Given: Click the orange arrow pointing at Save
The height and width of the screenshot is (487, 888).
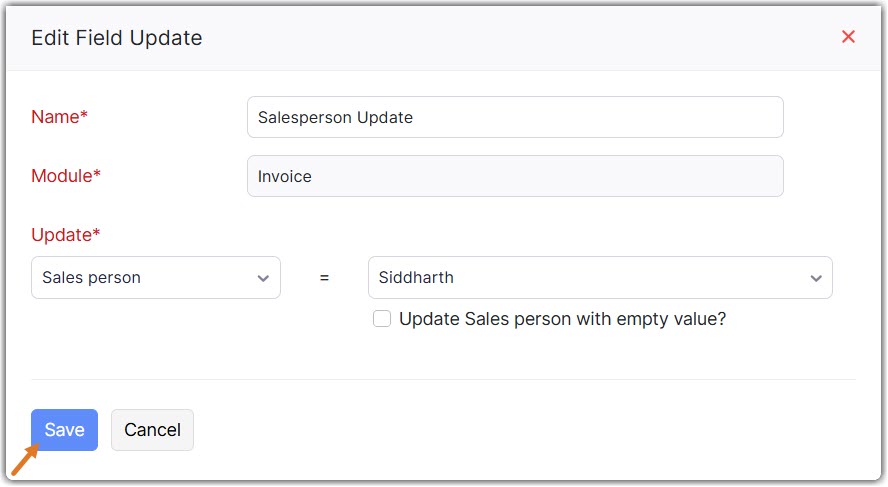Looking at the screenshot, I should 24,461.
